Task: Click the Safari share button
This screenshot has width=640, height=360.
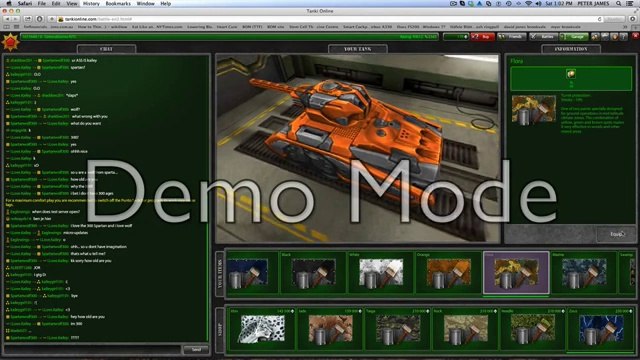Action: pyautogui.click(x=28, y=19)
